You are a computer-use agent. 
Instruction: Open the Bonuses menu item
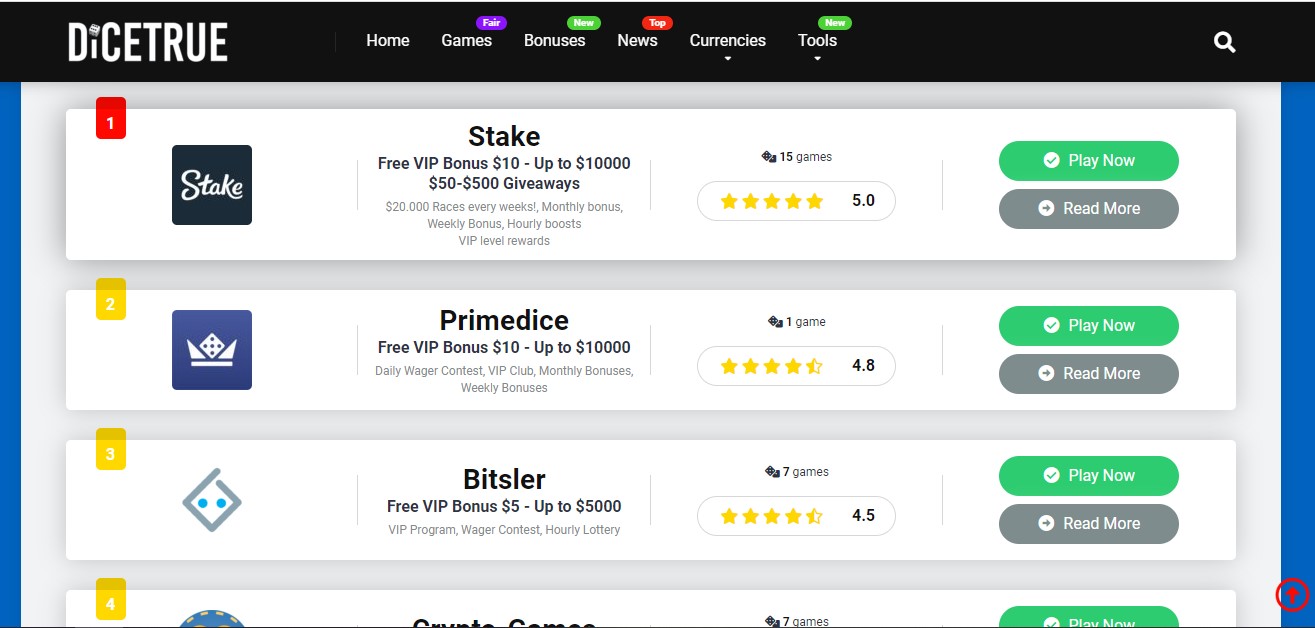[555, 41]
